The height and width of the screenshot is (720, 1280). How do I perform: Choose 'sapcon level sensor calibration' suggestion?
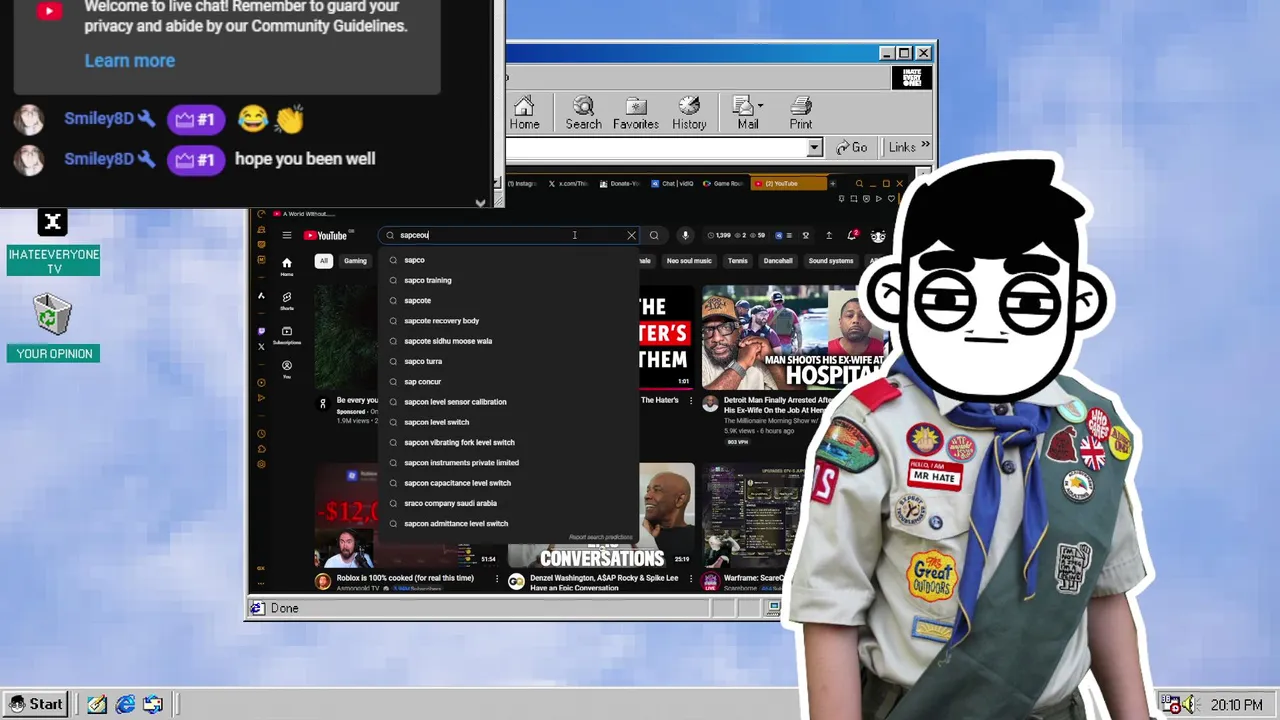pos(508,402)
